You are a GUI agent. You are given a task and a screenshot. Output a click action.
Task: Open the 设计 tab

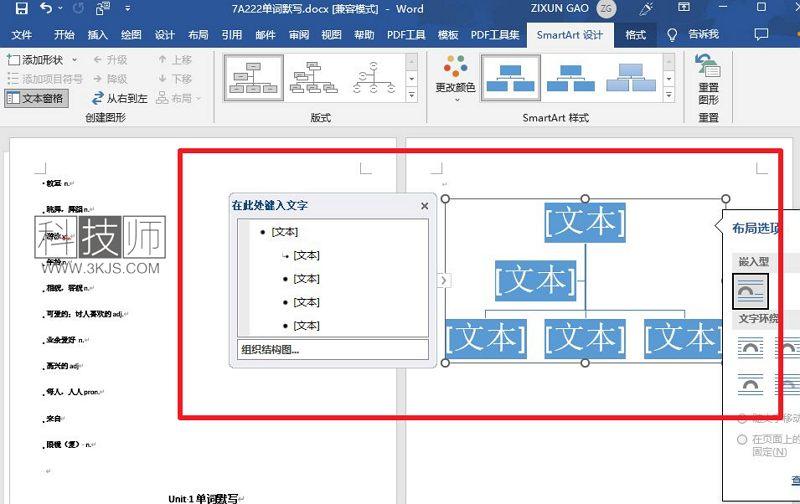164,35
